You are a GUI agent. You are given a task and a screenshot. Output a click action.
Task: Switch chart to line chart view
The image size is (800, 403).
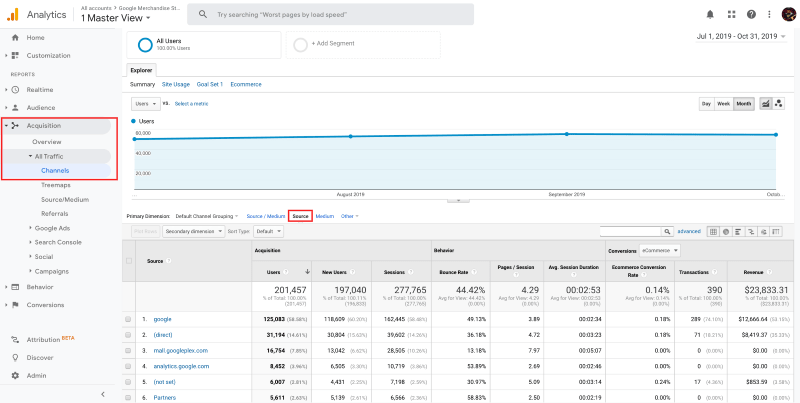[765, 104]
